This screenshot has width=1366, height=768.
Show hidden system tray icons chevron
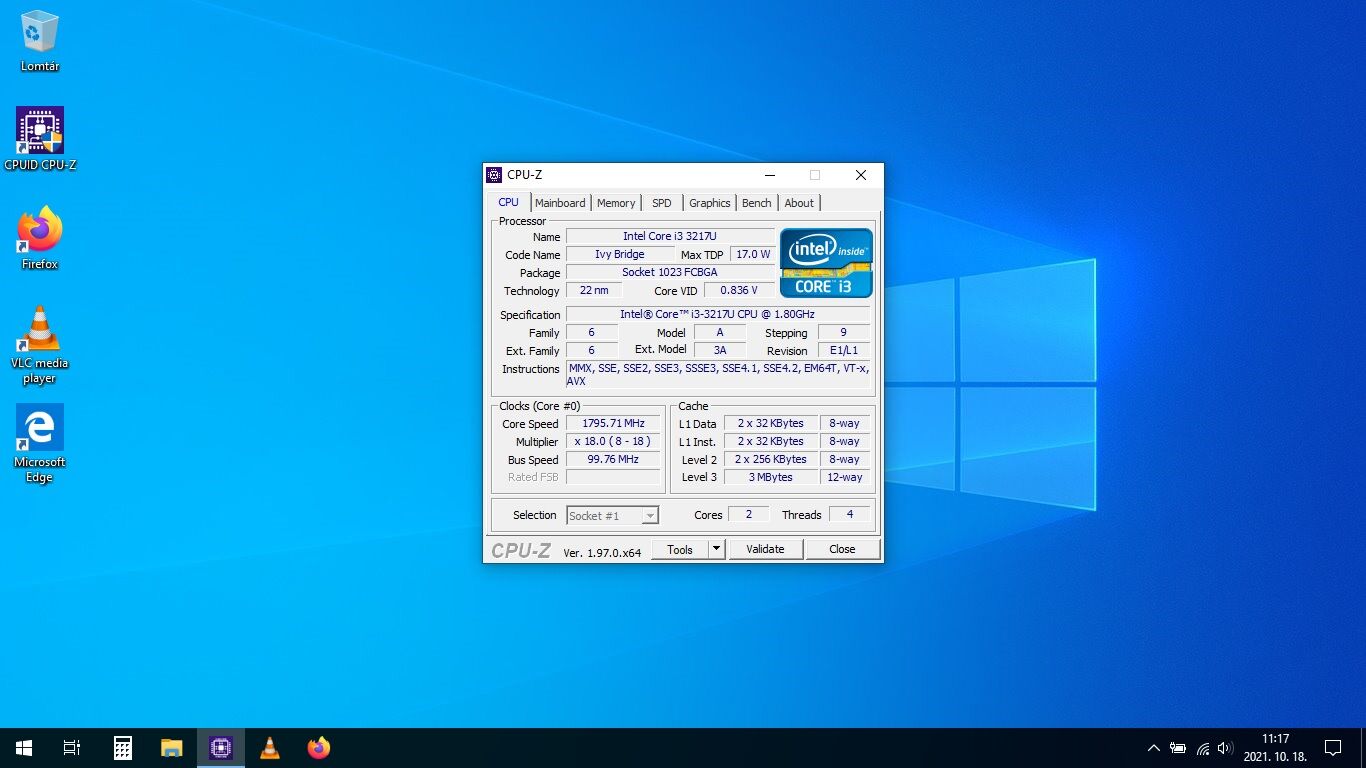tap(1153, 748)
